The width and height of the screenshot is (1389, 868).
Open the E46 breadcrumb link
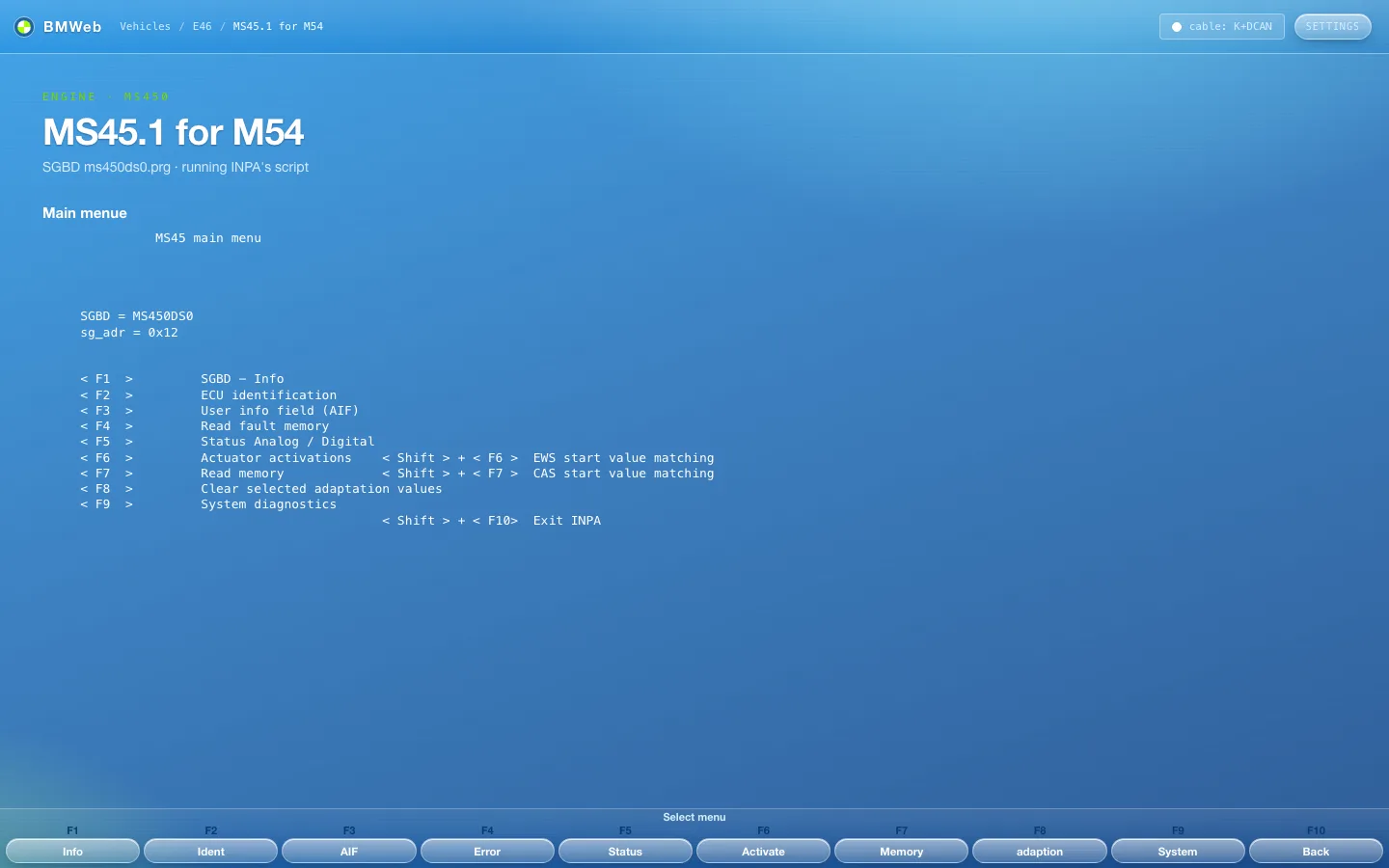click(x=202, y=27)
